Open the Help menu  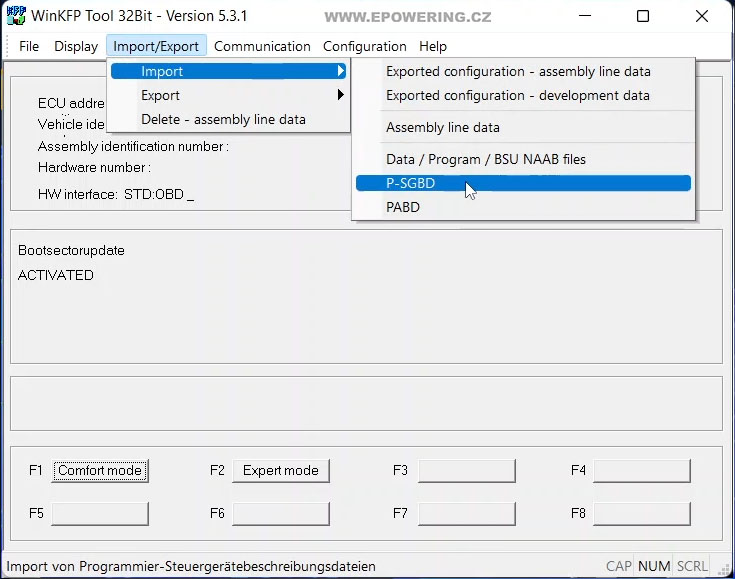pyautogui.click(x=433, y=46)
